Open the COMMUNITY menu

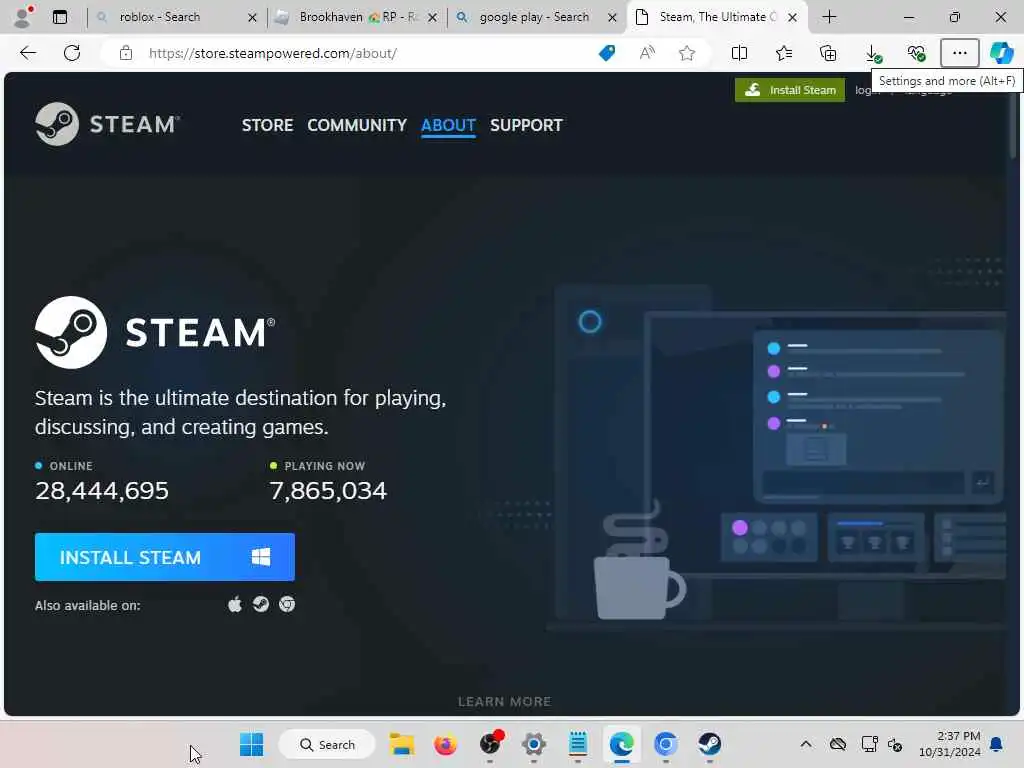click(x=357, y=125)
